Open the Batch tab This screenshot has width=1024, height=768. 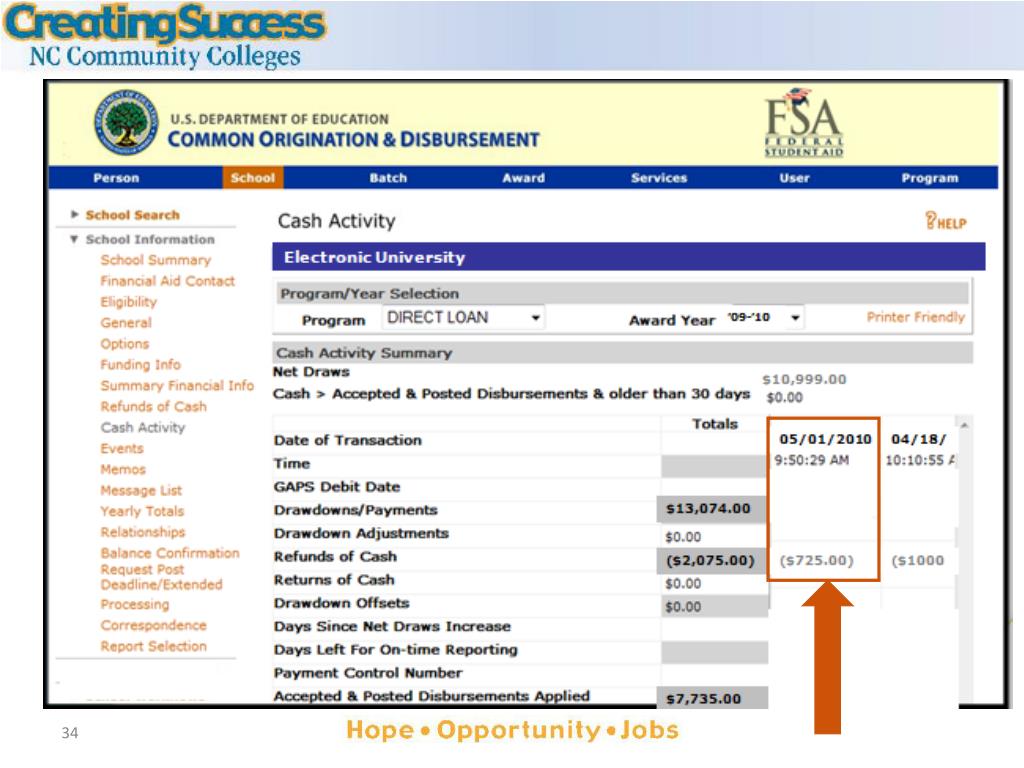(x=388, y=178)
